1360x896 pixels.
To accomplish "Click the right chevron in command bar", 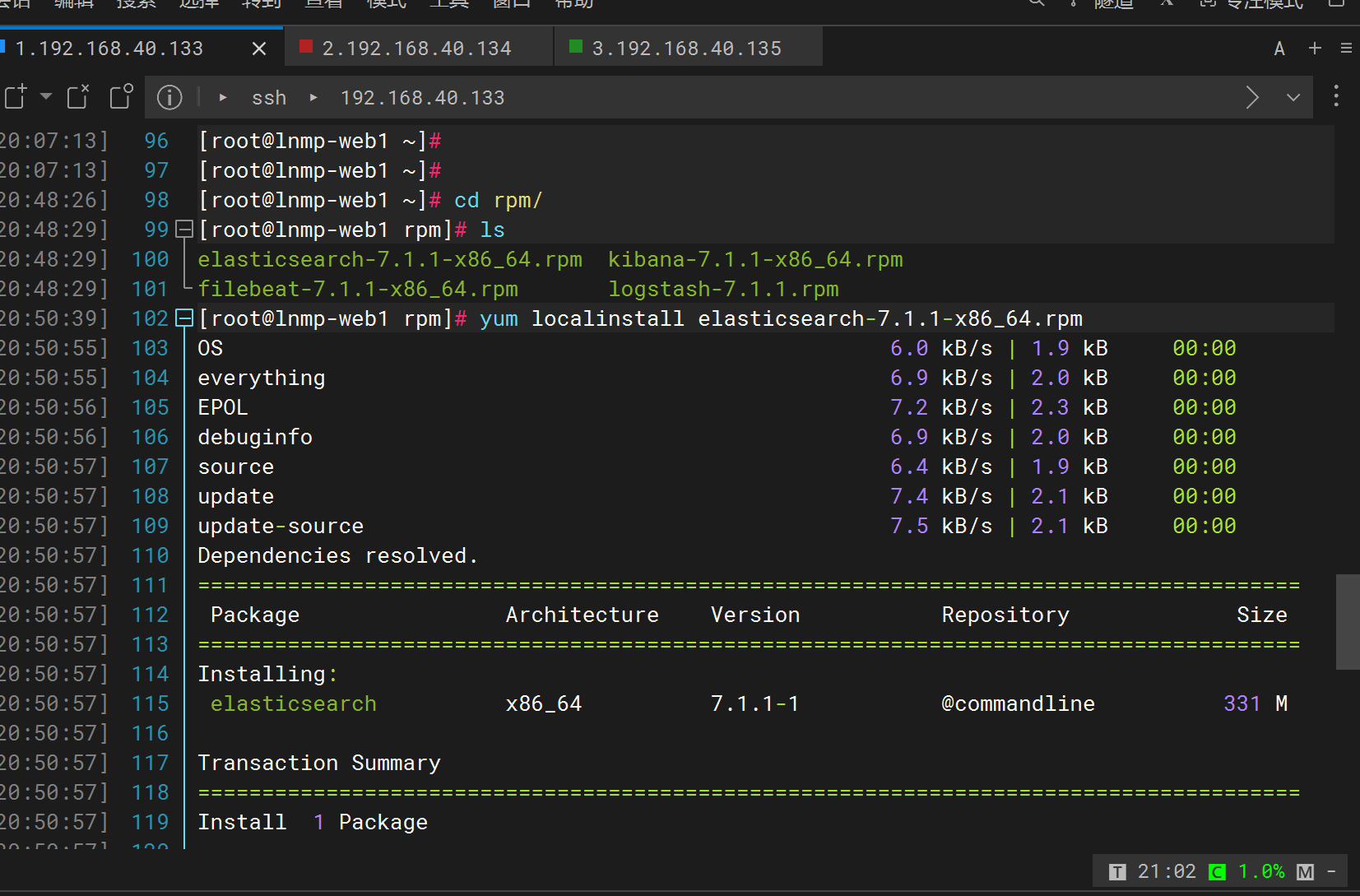I will [1252, 97].
